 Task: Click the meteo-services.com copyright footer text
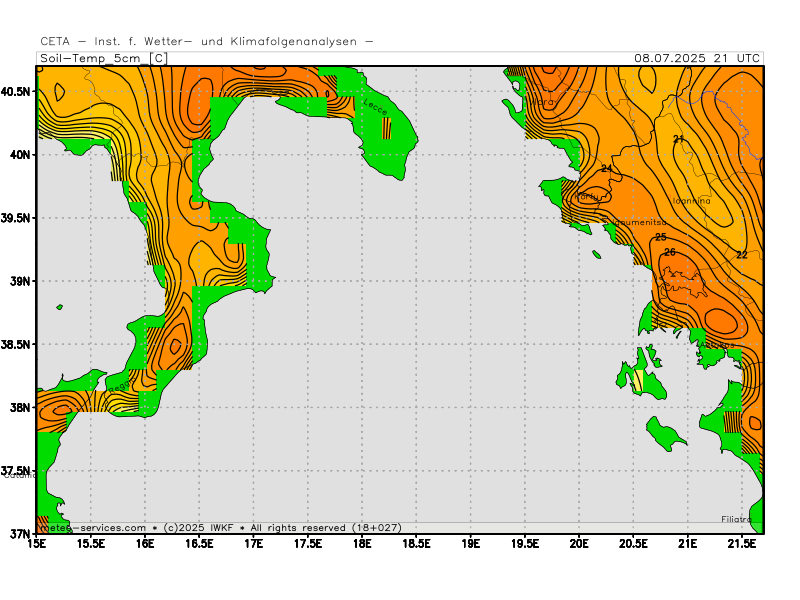220,528
